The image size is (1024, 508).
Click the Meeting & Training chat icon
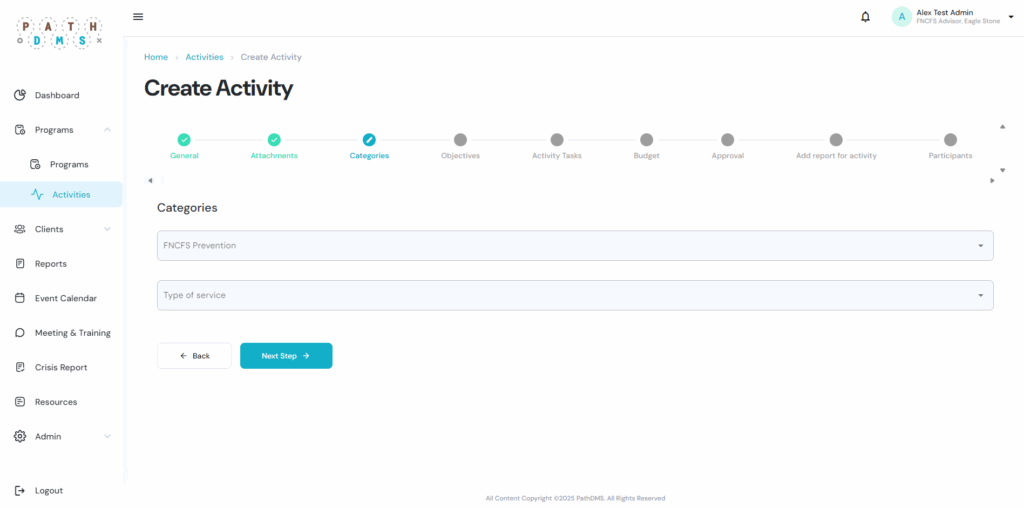click(20, 333)
